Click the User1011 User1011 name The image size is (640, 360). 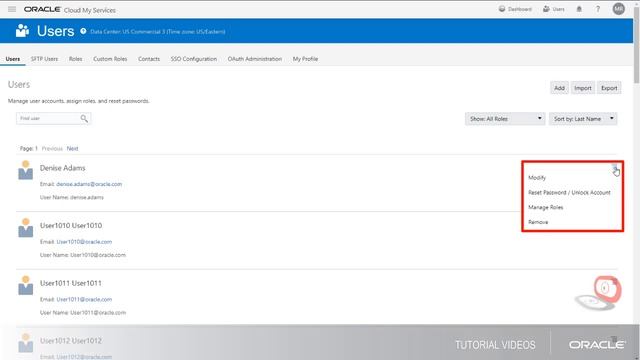pos(71,283)
